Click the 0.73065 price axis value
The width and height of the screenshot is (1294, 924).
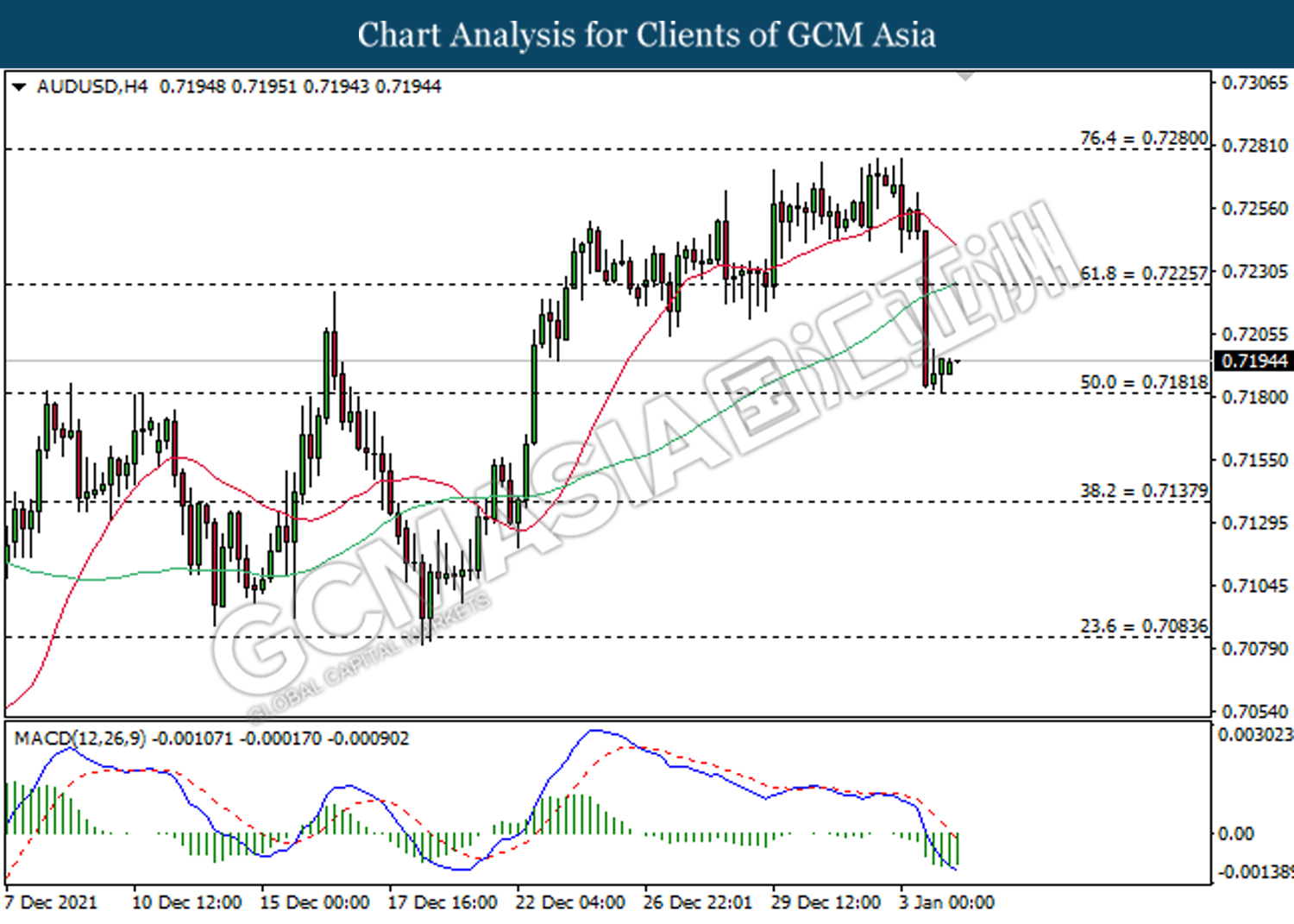pos(1255,83)
